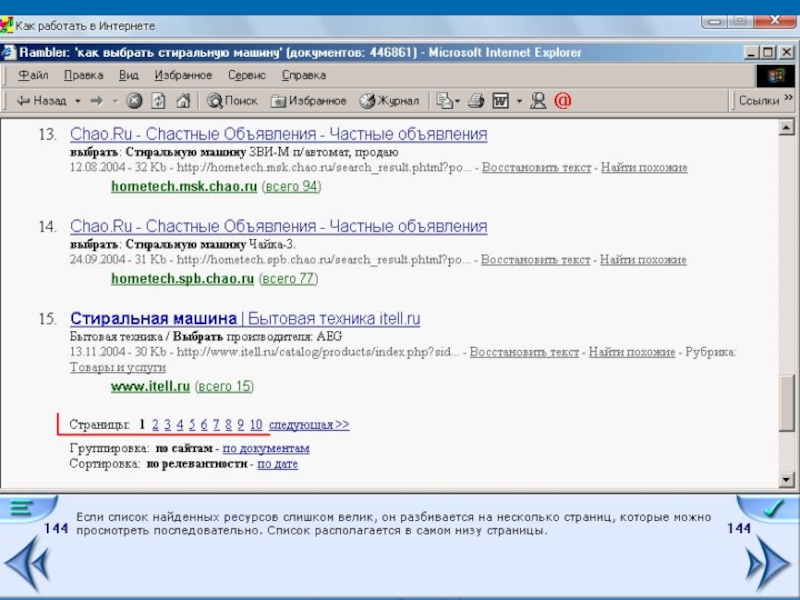800x600 pixels.
Task: Click the Как работать в Интернете app icon
Action: 7,26
